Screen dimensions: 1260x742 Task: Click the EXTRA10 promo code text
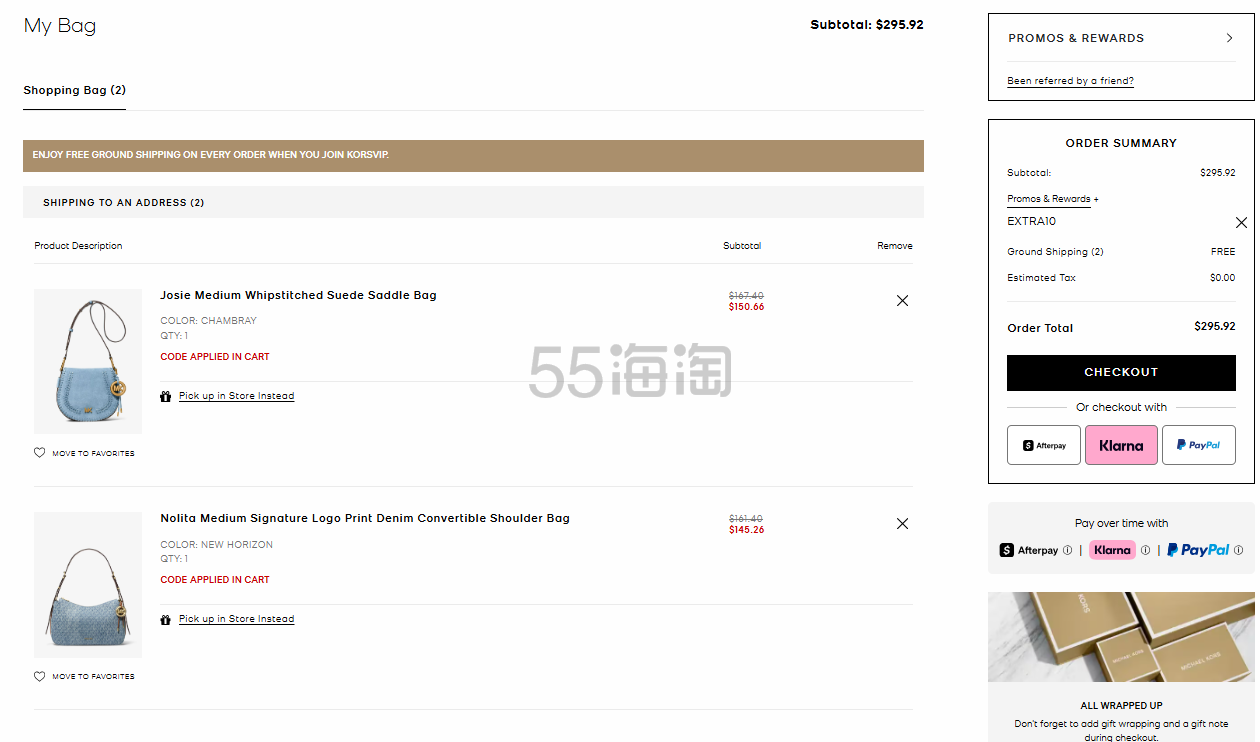tap(1031, 222)
